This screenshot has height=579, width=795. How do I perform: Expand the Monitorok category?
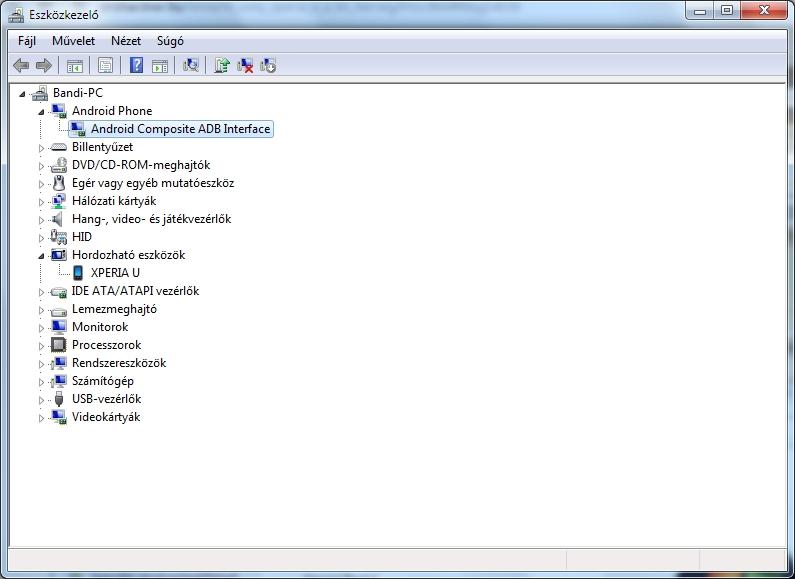pos(41,328)
